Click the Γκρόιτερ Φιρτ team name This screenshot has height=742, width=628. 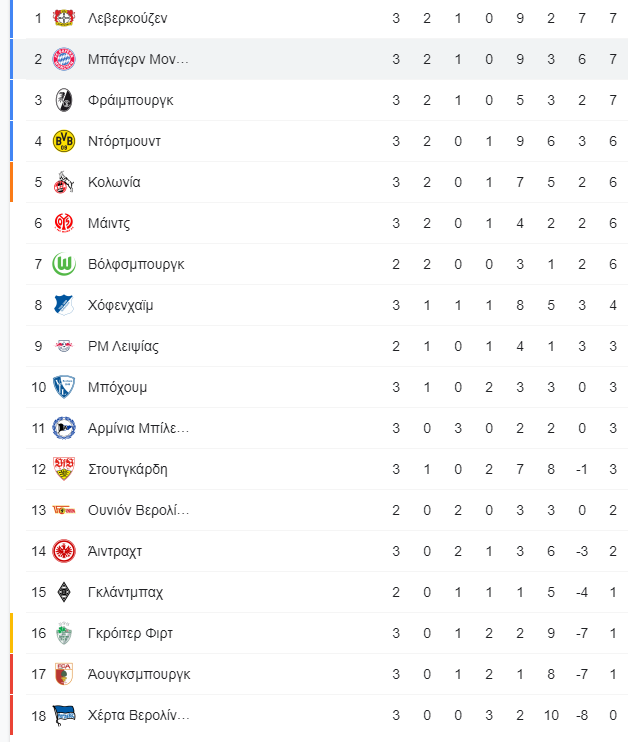[x=130, y=633]
